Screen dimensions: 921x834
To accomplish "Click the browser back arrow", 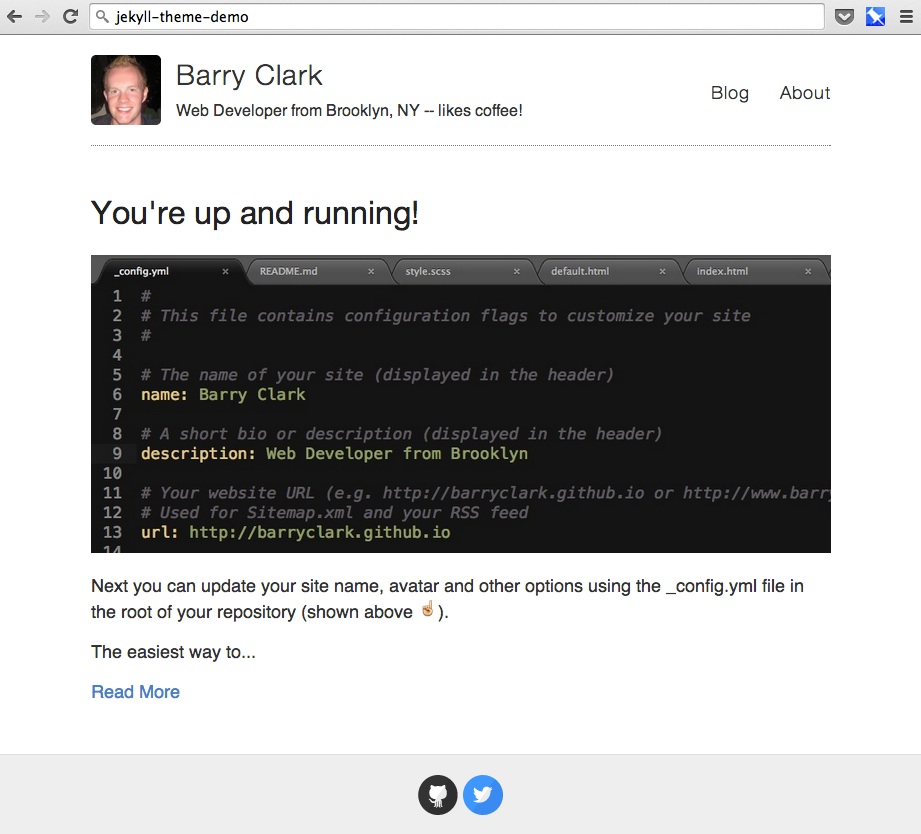I will click(14, 16).
